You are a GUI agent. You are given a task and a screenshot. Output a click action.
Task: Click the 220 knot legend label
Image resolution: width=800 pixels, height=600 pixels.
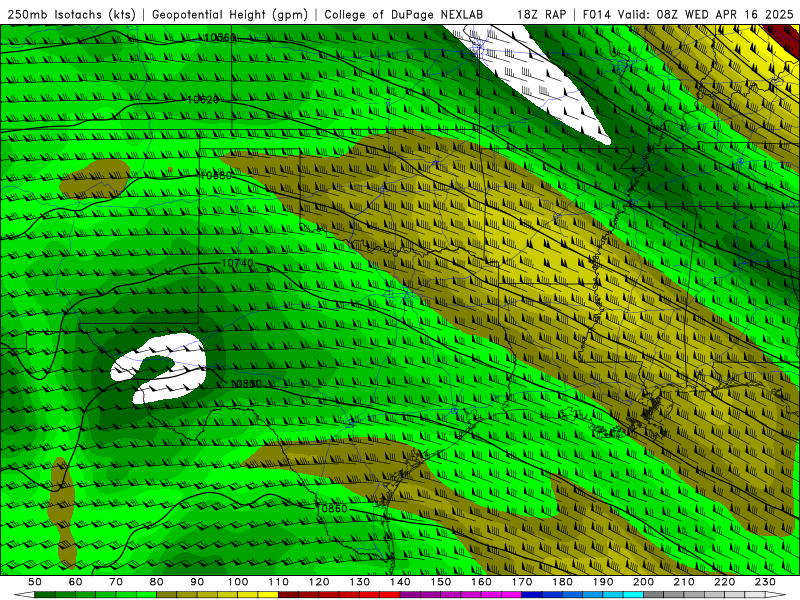coord(724,582)
